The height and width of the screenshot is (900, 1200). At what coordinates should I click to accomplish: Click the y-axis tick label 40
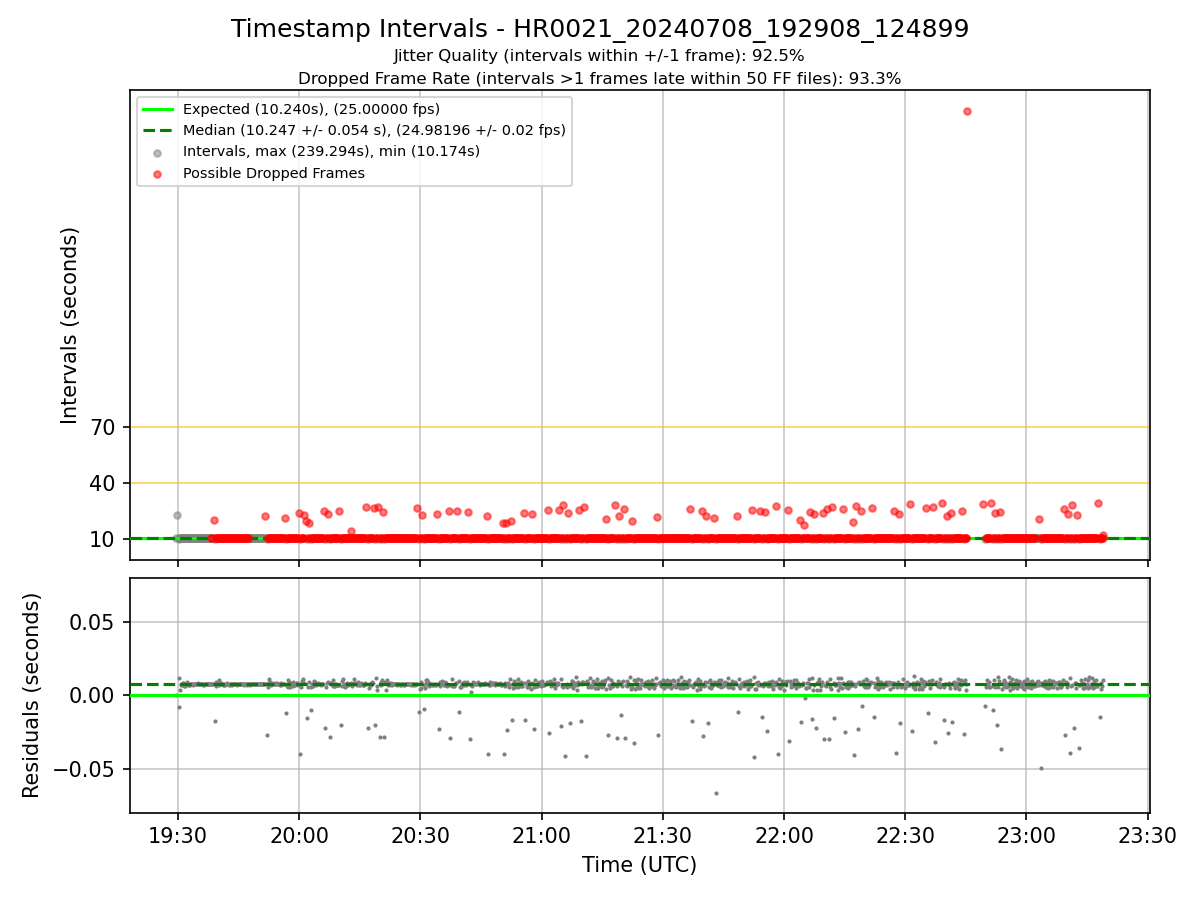[x=104, y=484]
